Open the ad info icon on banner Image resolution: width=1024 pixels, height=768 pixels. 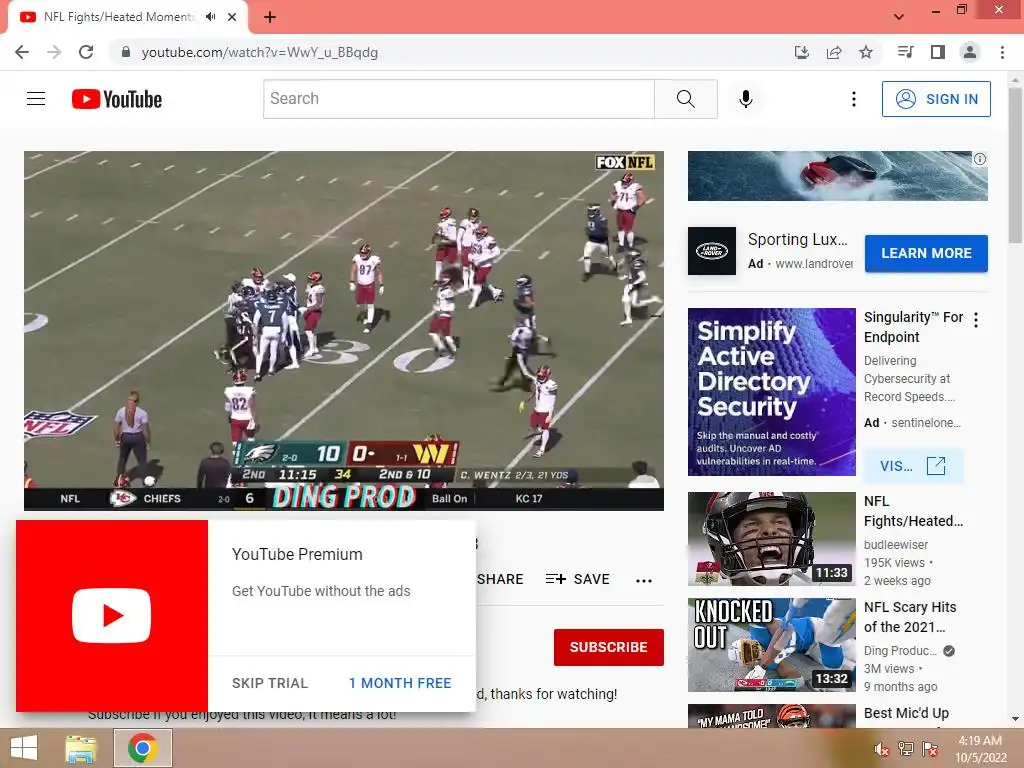tap(980, 159)
